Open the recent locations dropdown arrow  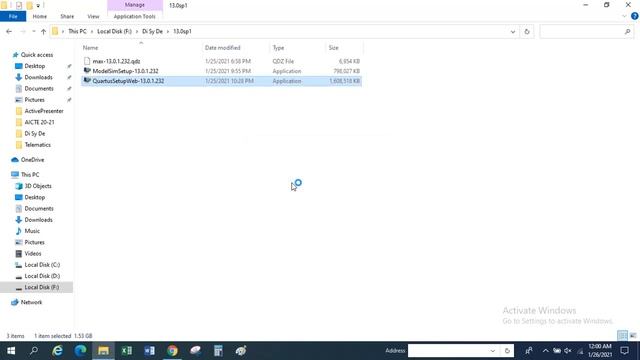[x=33, y=31]
